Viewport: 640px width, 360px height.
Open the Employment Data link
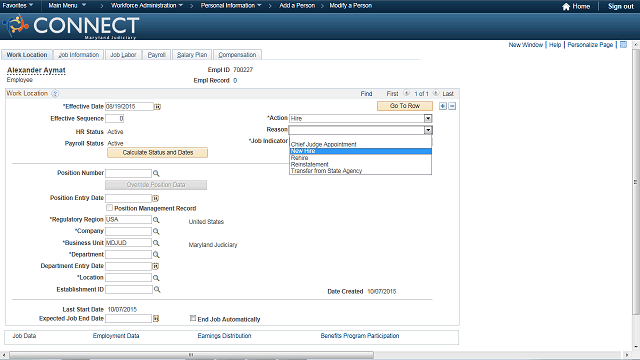pyautogui.click(x=116, y=336)
